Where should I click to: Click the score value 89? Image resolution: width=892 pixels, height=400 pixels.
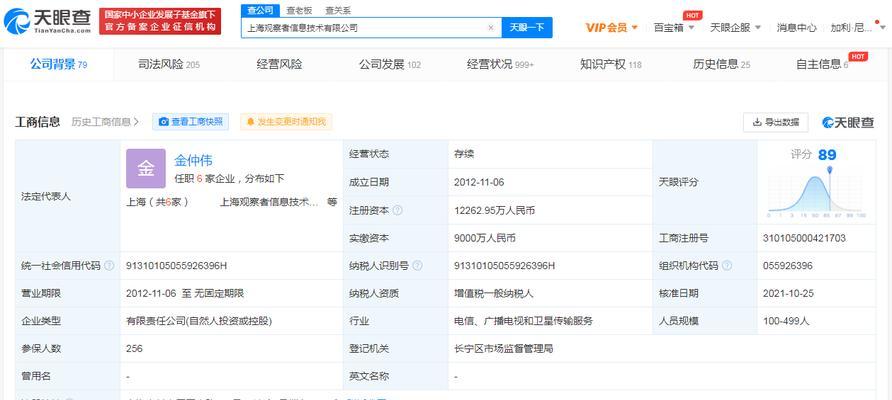827,155
